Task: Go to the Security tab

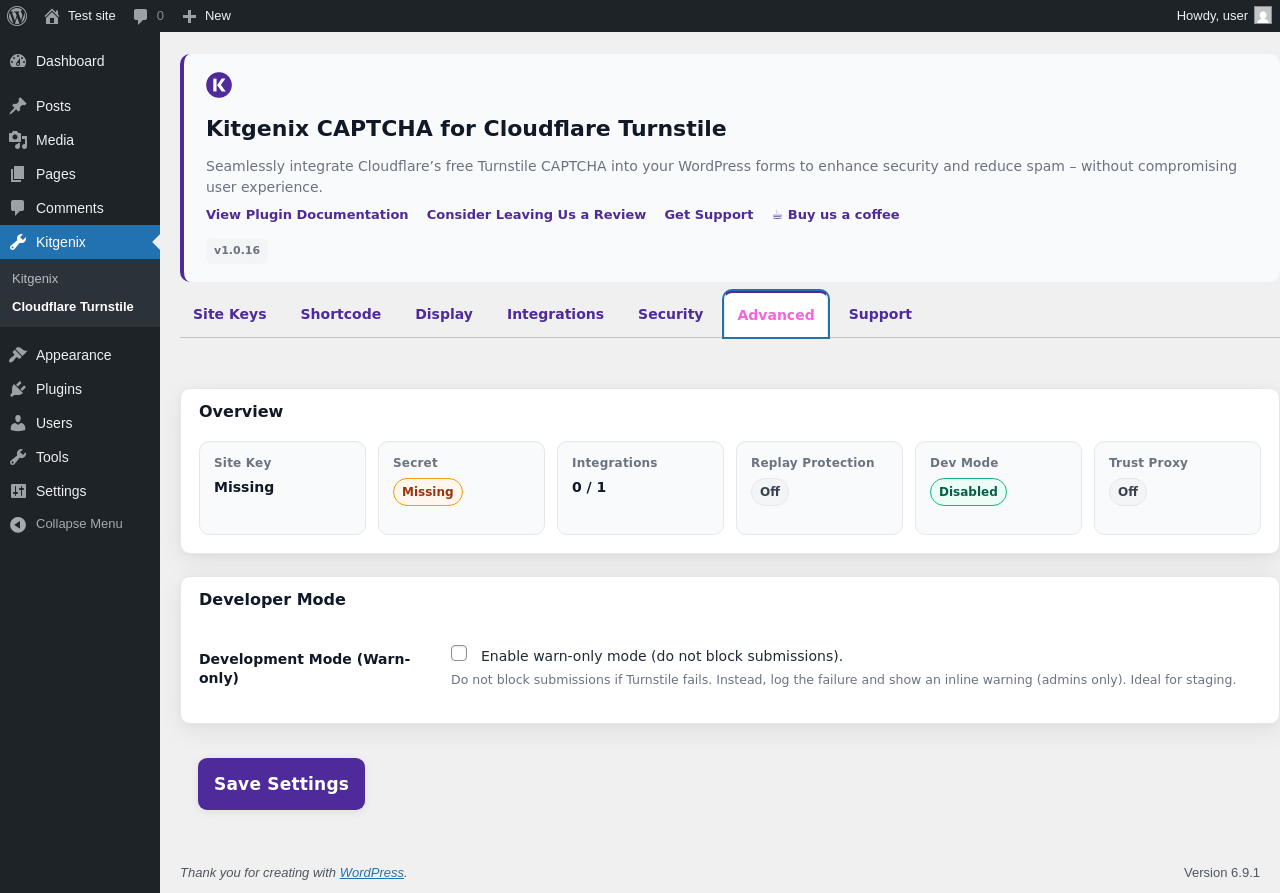Action: pos(670,314)
